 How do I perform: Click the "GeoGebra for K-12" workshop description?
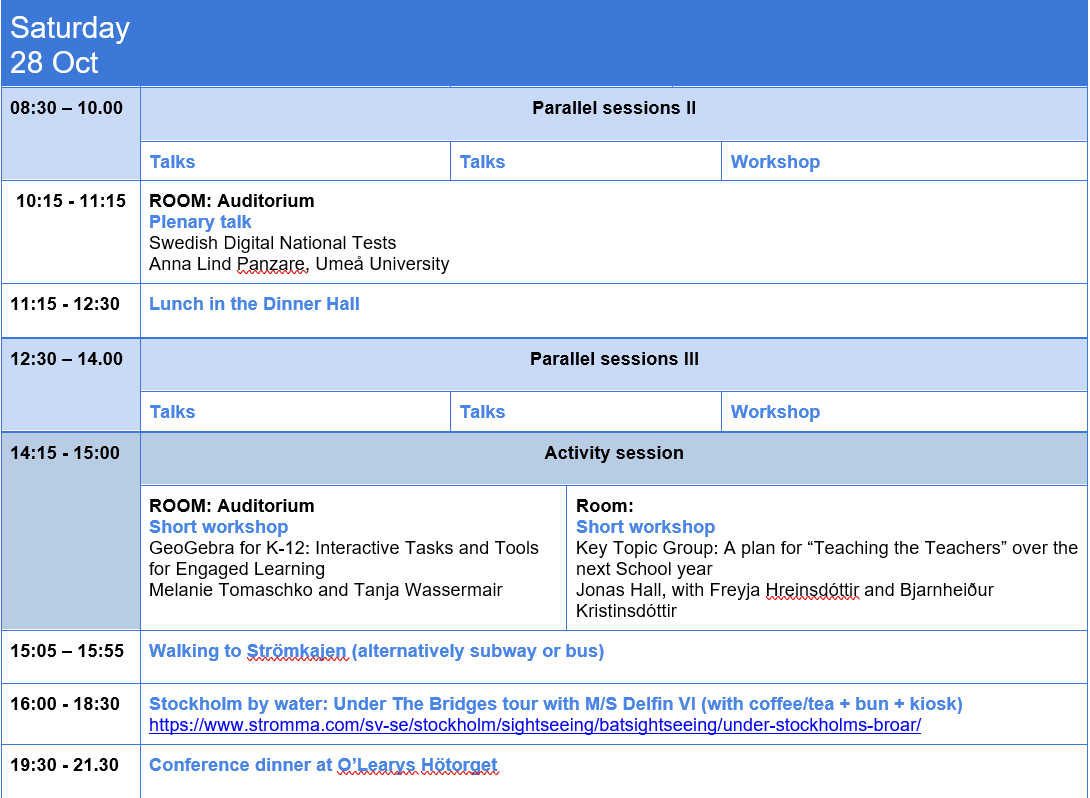tap(343, 558)
